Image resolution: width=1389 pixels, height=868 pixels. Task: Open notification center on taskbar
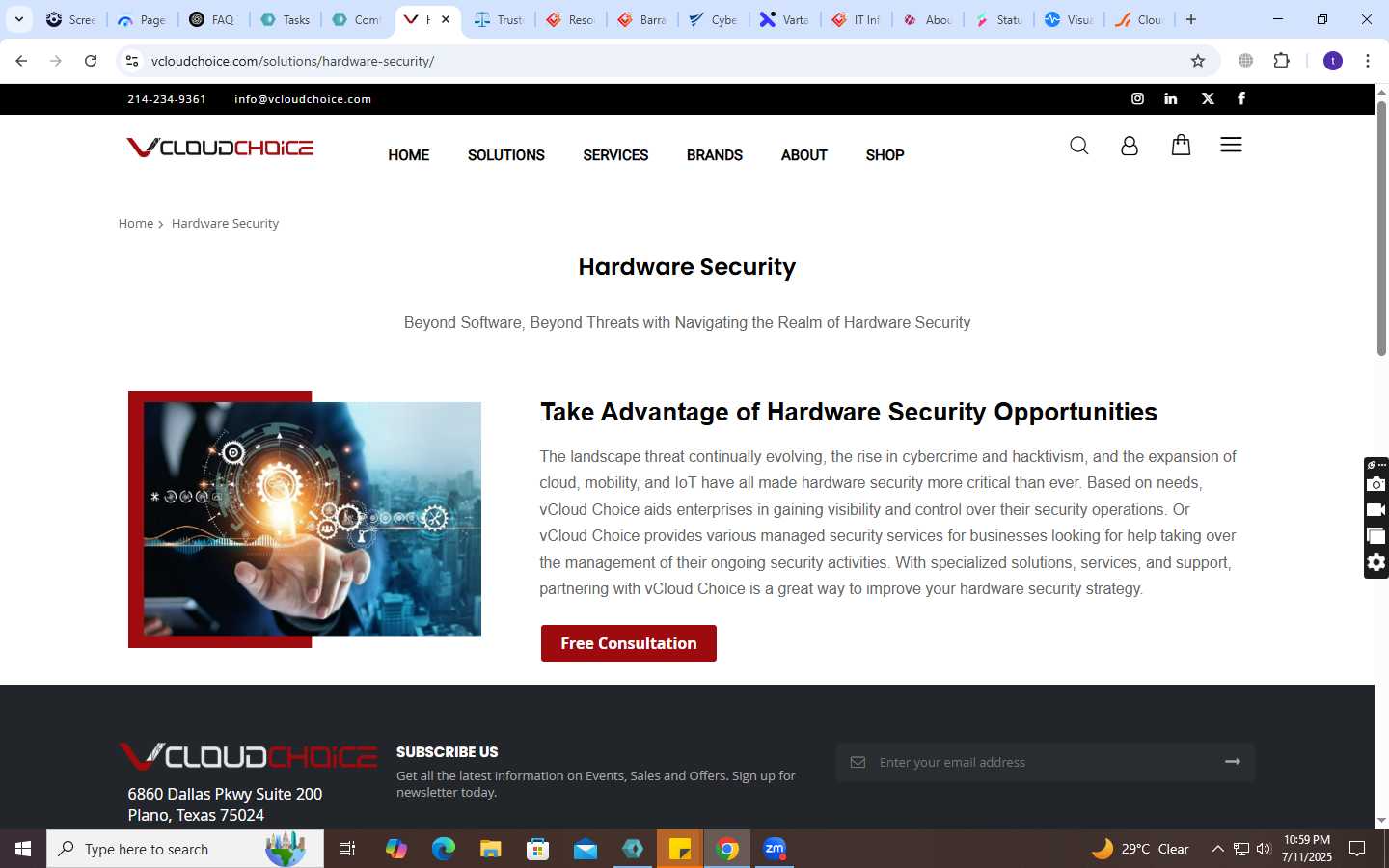click(x=1357, y=849)
